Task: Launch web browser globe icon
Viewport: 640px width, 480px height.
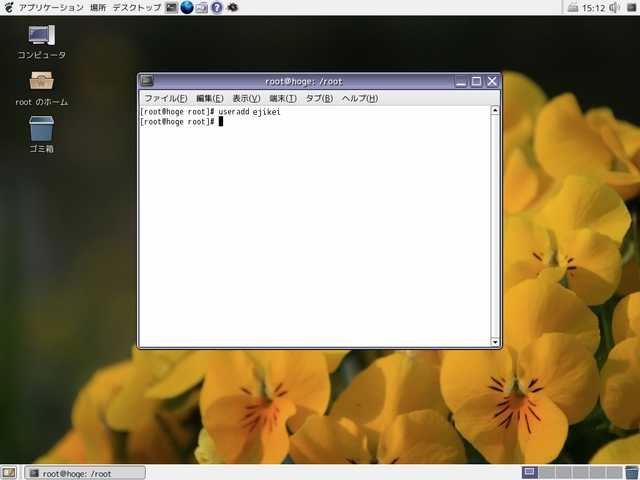Action: click(x=187, y=7)
